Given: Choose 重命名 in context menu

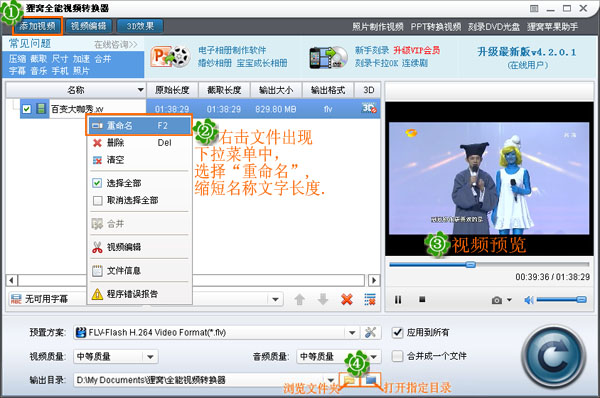Looking at the screenshot, I should [139, 126].
